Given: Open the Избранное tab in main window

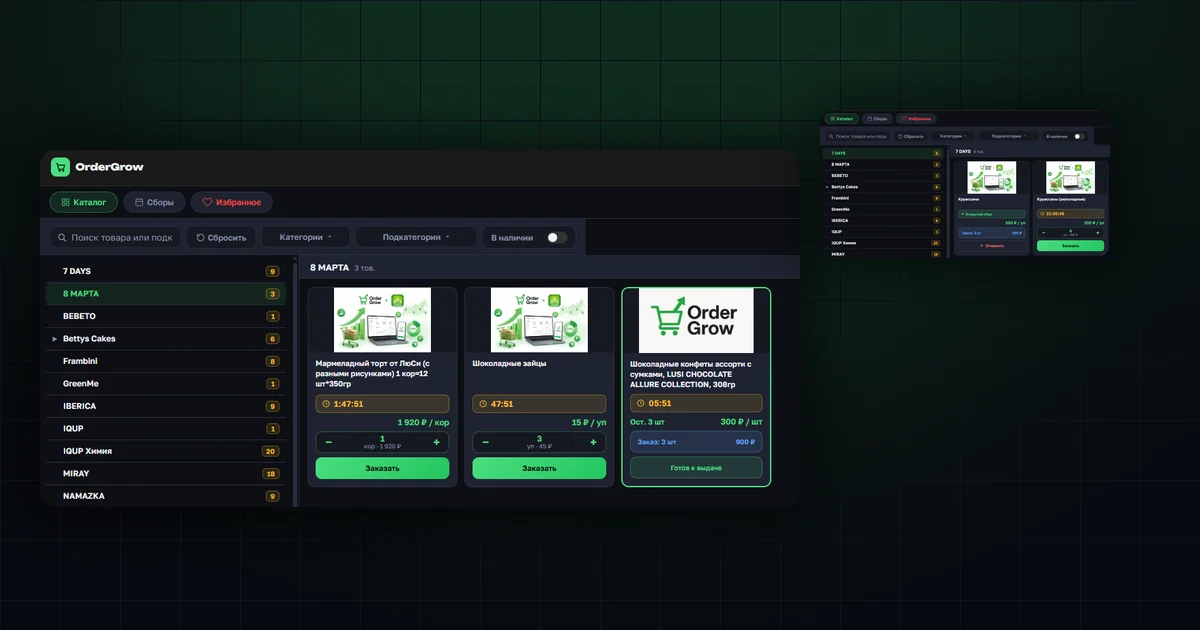Looking at the screenshot, I should (x=232, y=202).
